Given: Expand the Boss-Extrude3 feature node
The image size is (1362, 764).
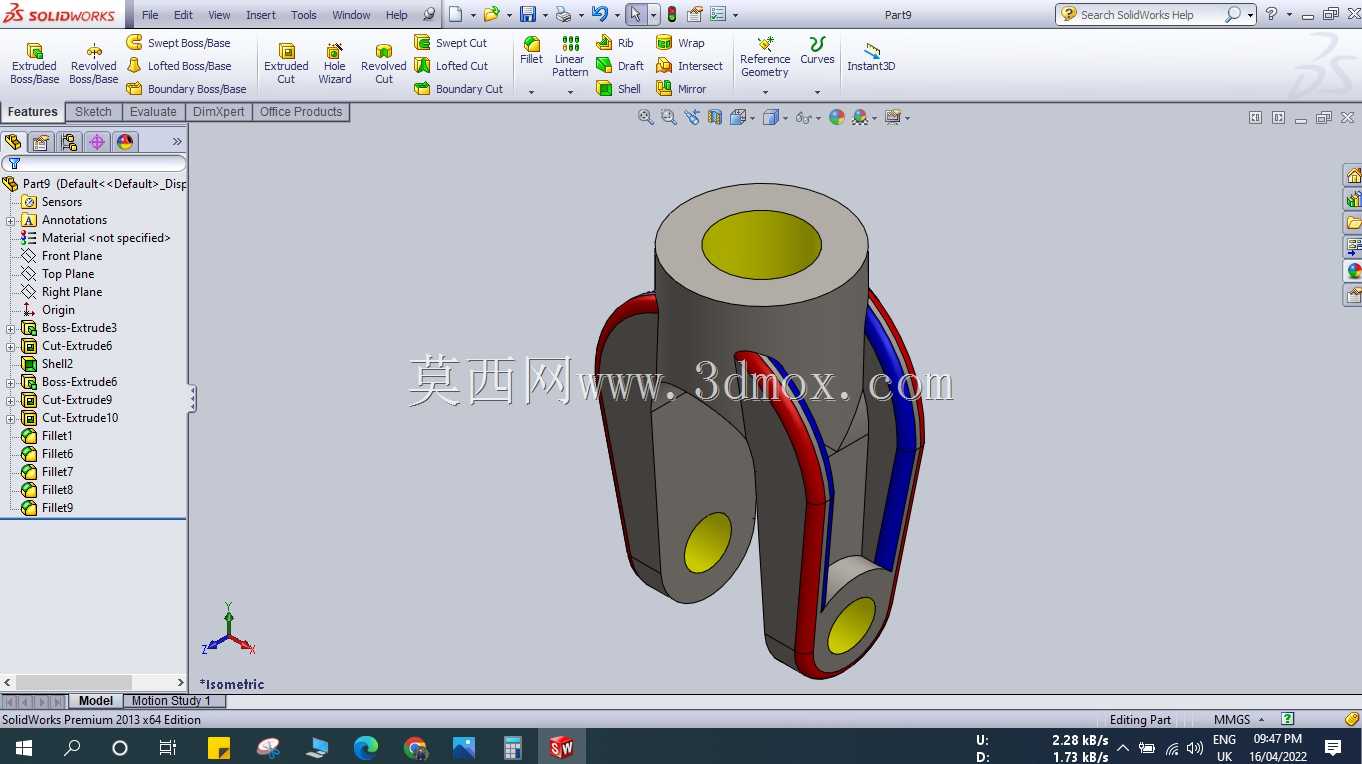Looking at the screenshot, I should [x=11, y=328].
